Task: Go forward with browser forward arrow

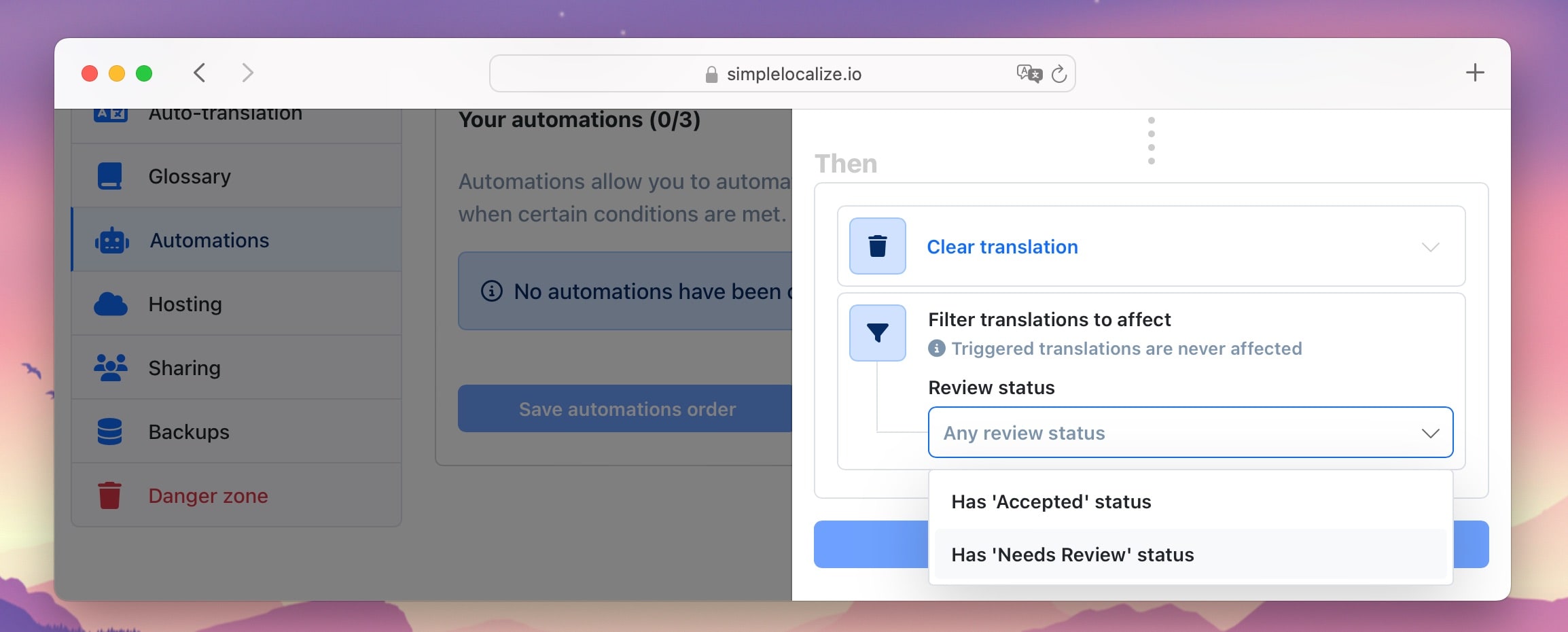Action: [247, 73]
